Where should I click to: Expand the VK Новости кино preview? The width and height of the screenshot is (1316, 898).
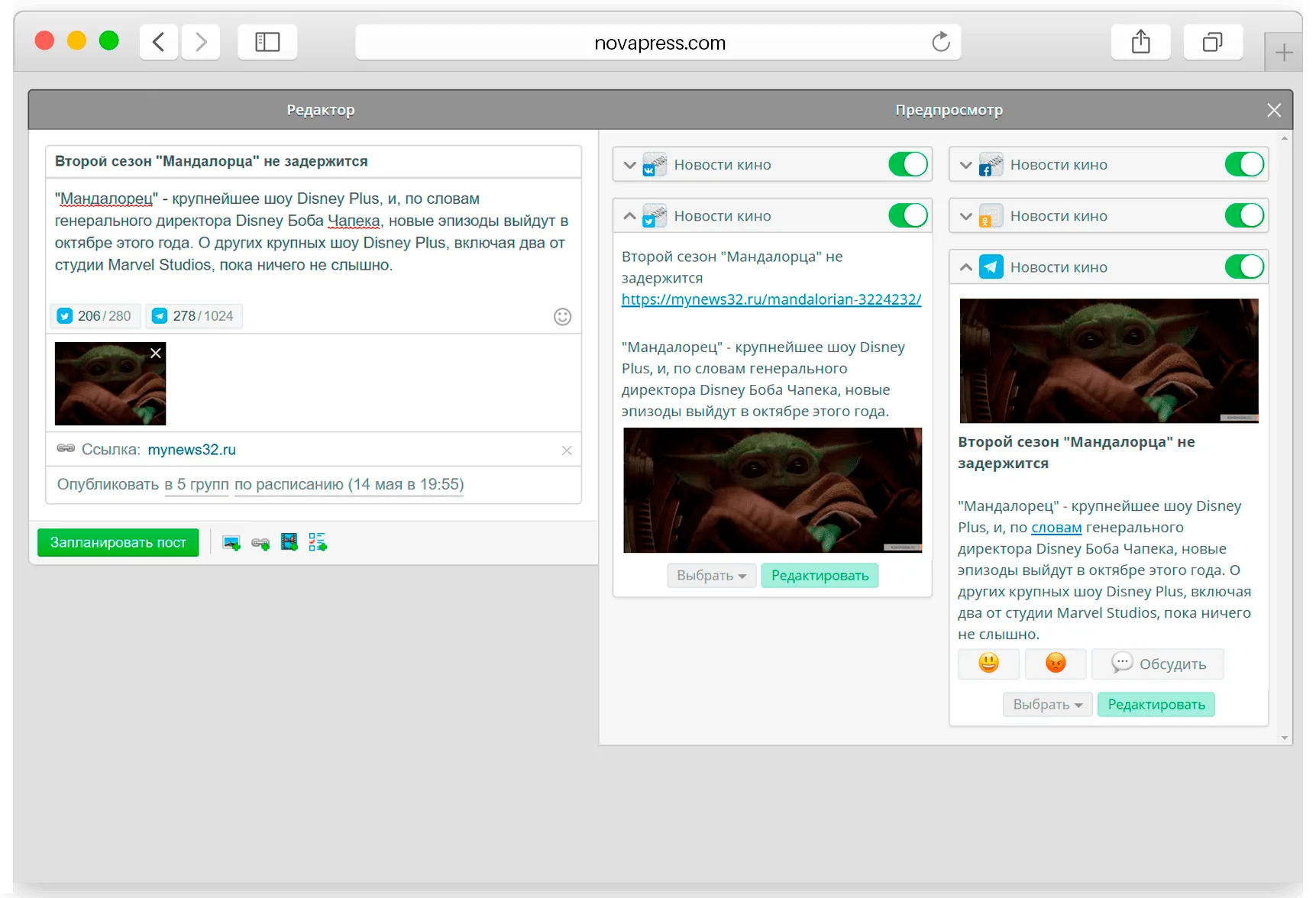[629, 165]
